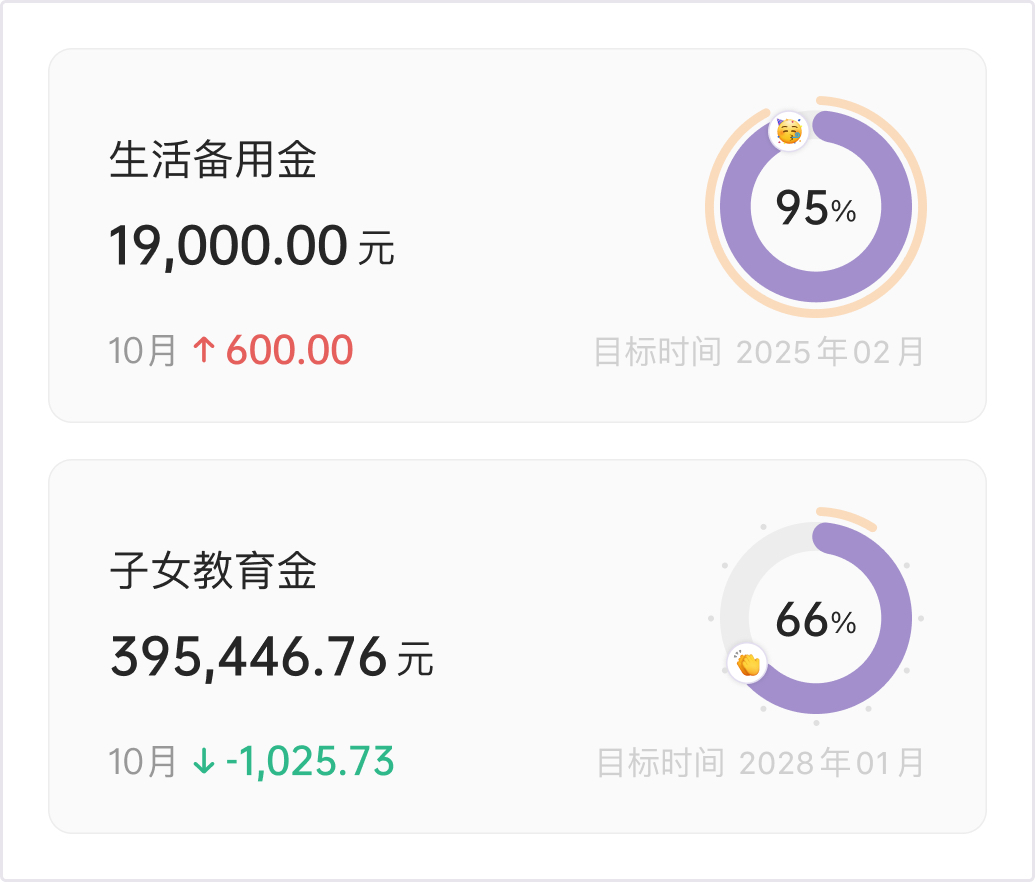Open the 子女教育金 savings goal title
The image size is (1035, 882).
[x=213, y=570]
